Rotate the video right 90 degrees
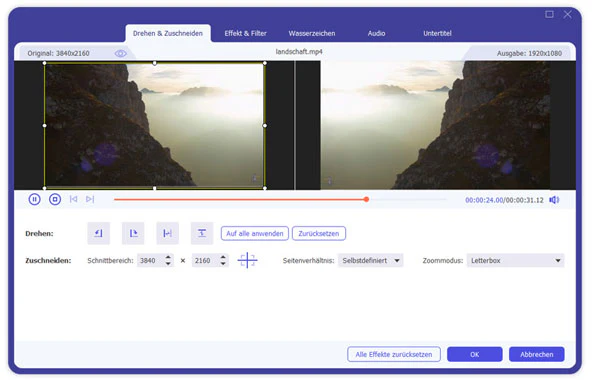Image resolution: width=600 pixels, height=380 pixels. tap(133, 233)
